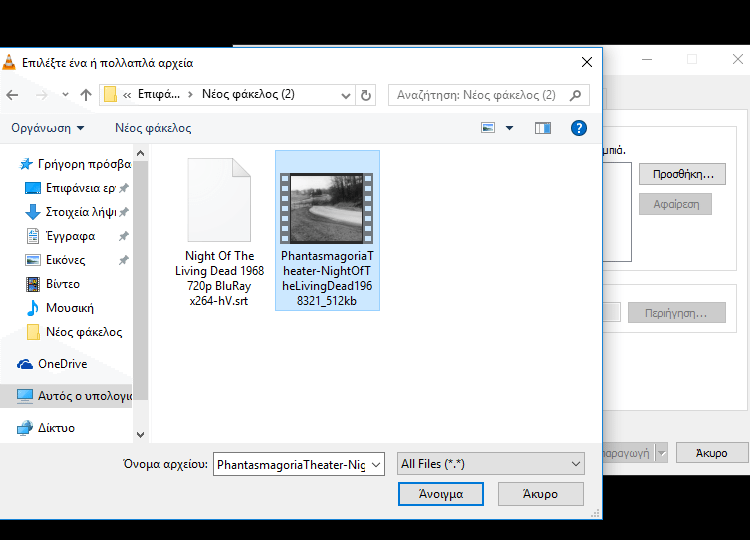Go up one folder level
750x540 pixels.
point(86,95)
